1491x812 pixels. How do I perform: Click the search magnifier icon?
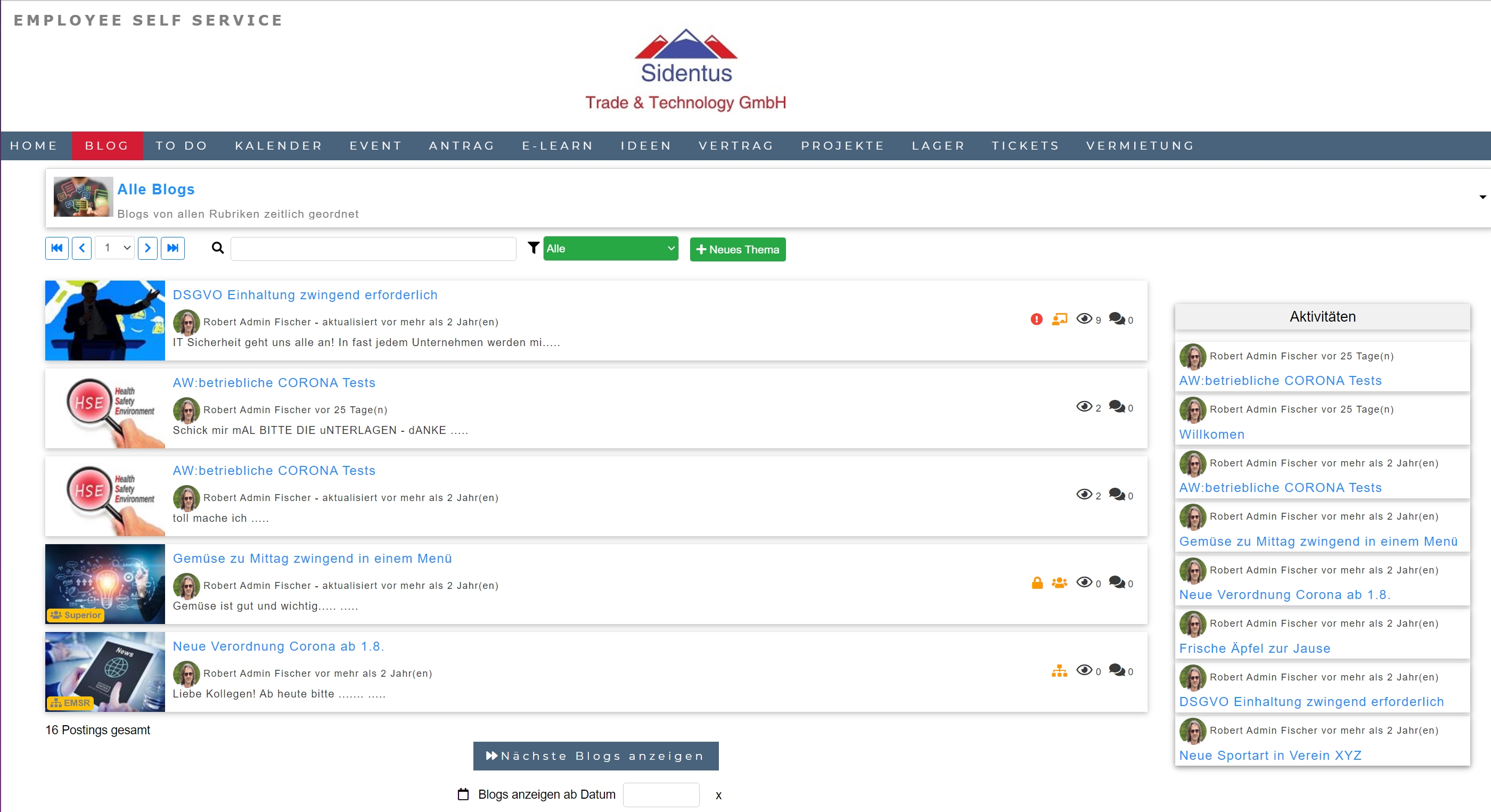218,248
